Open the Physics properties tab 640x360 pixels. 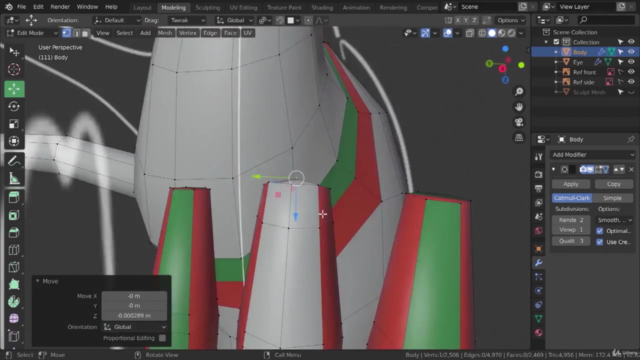(x=539, y=291)
